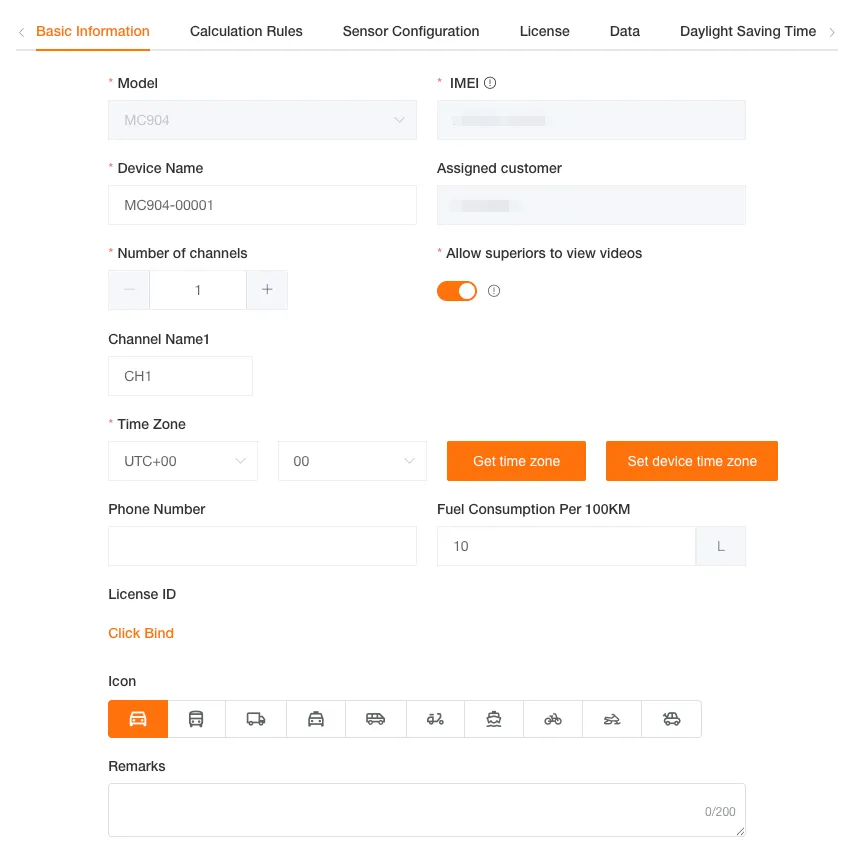Decrease the number of channels

coord(129,290)
